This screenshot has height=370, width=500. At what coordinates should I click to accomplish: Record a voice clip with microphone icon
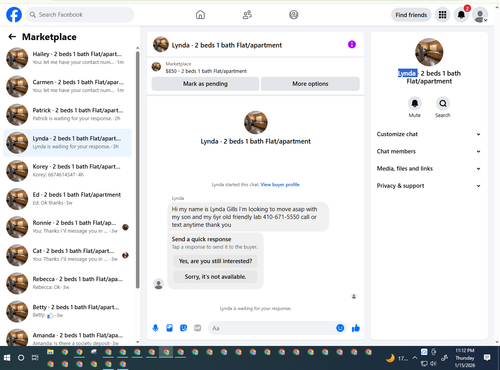tap(155, 328)
